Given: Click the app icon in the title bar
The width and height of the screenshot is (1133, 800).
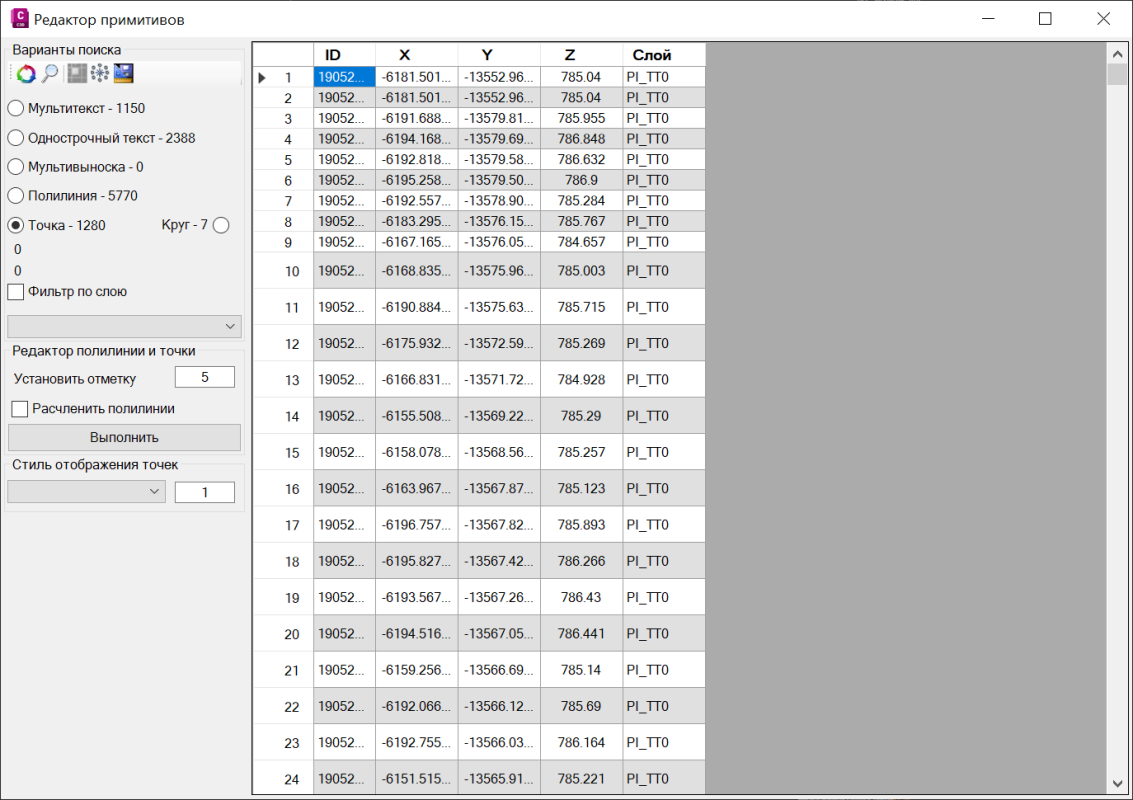Looking at the screenshot, I should click(18, 19).
